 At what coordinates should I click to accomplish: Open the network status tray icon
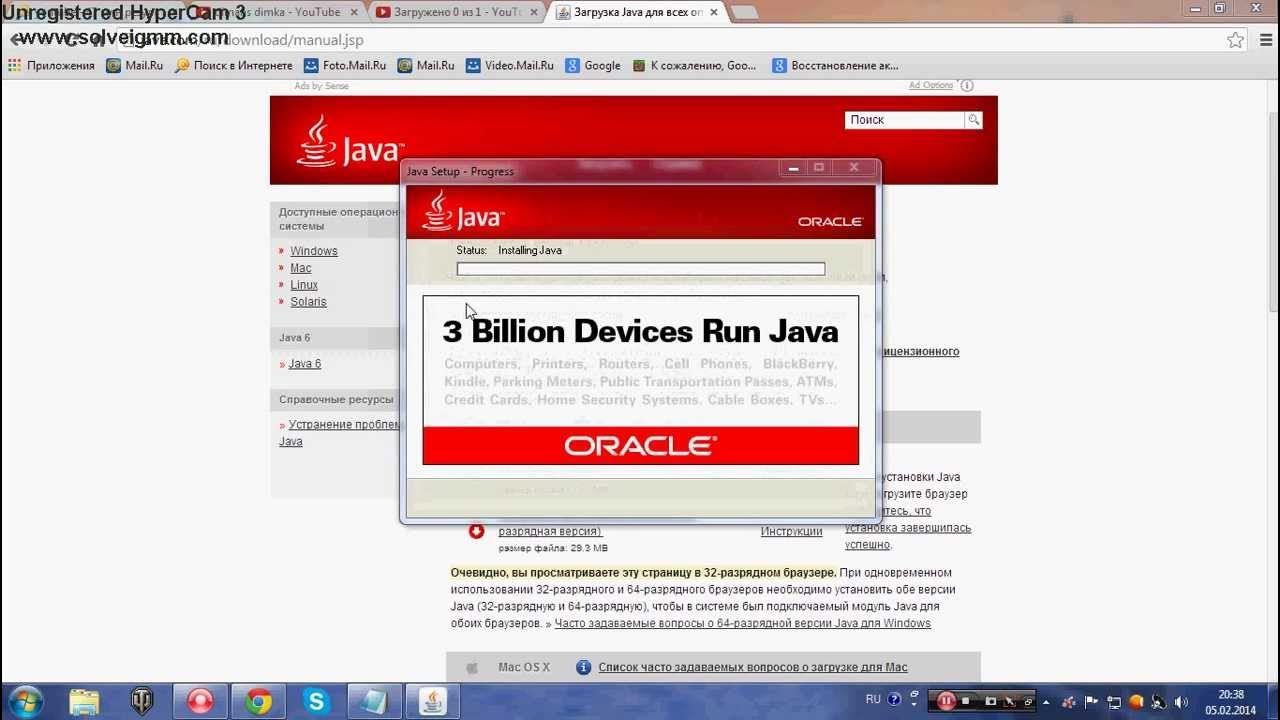tap(1114, 702)
